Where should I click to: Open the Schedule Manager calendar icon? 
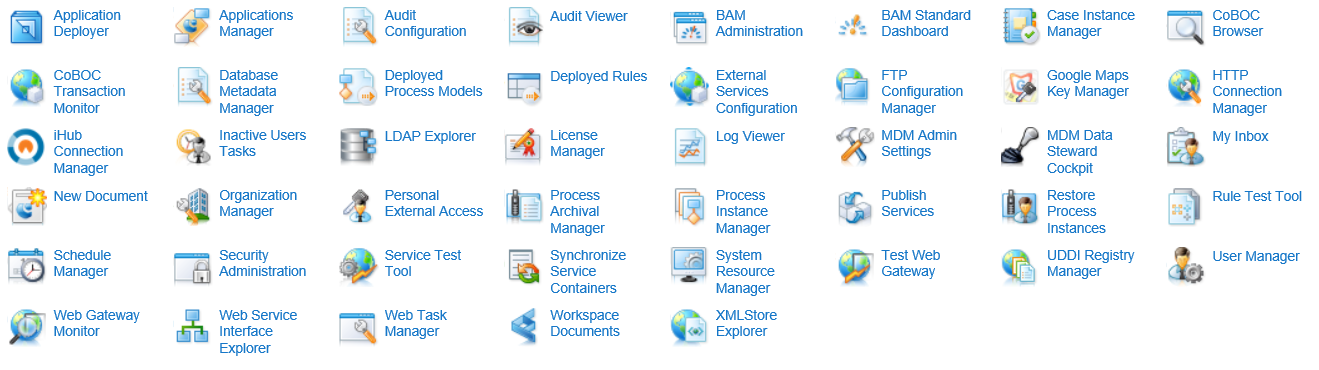tap(26, 266)
